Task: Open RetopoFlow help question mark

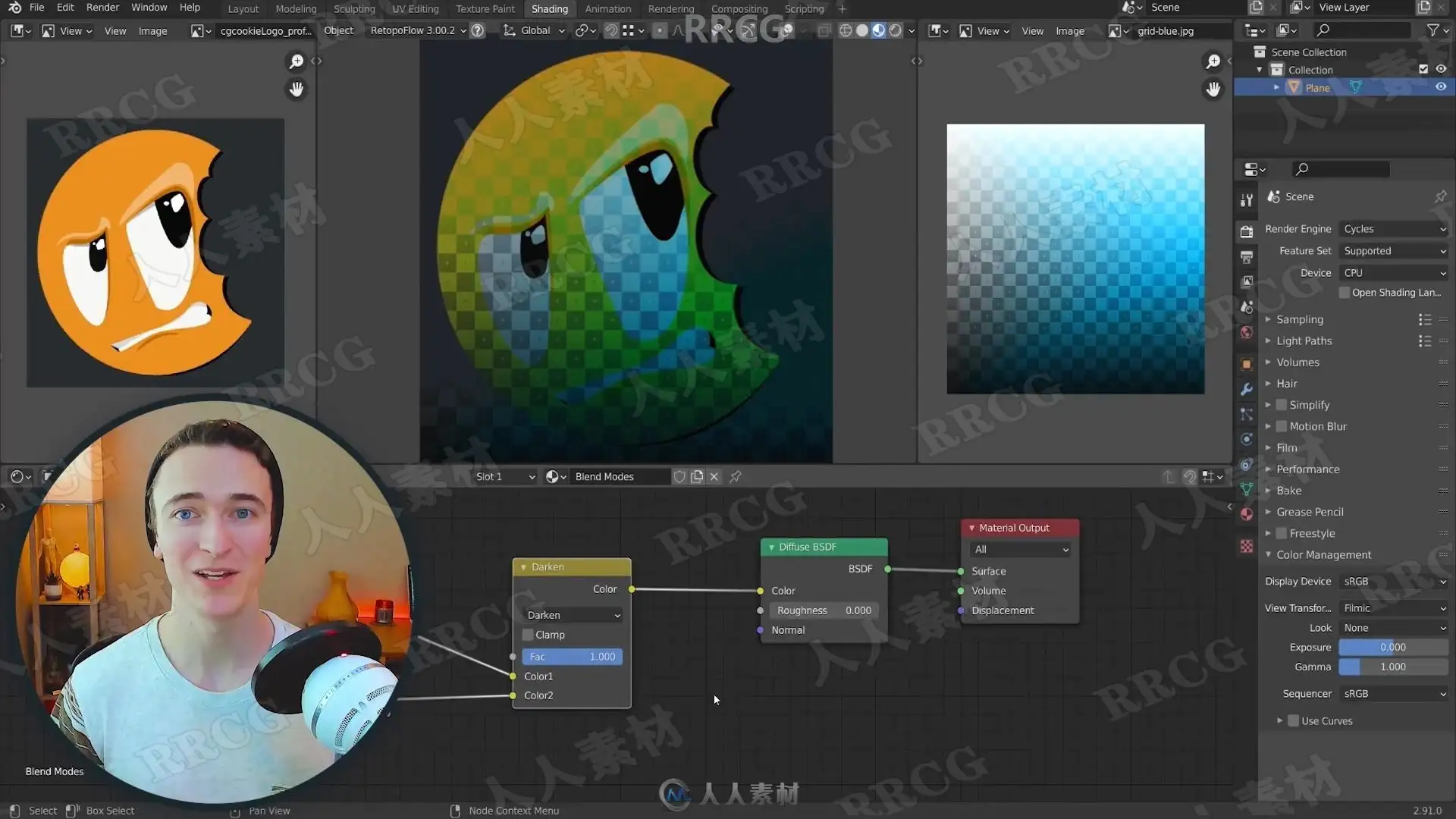Action: click(478, 30)
